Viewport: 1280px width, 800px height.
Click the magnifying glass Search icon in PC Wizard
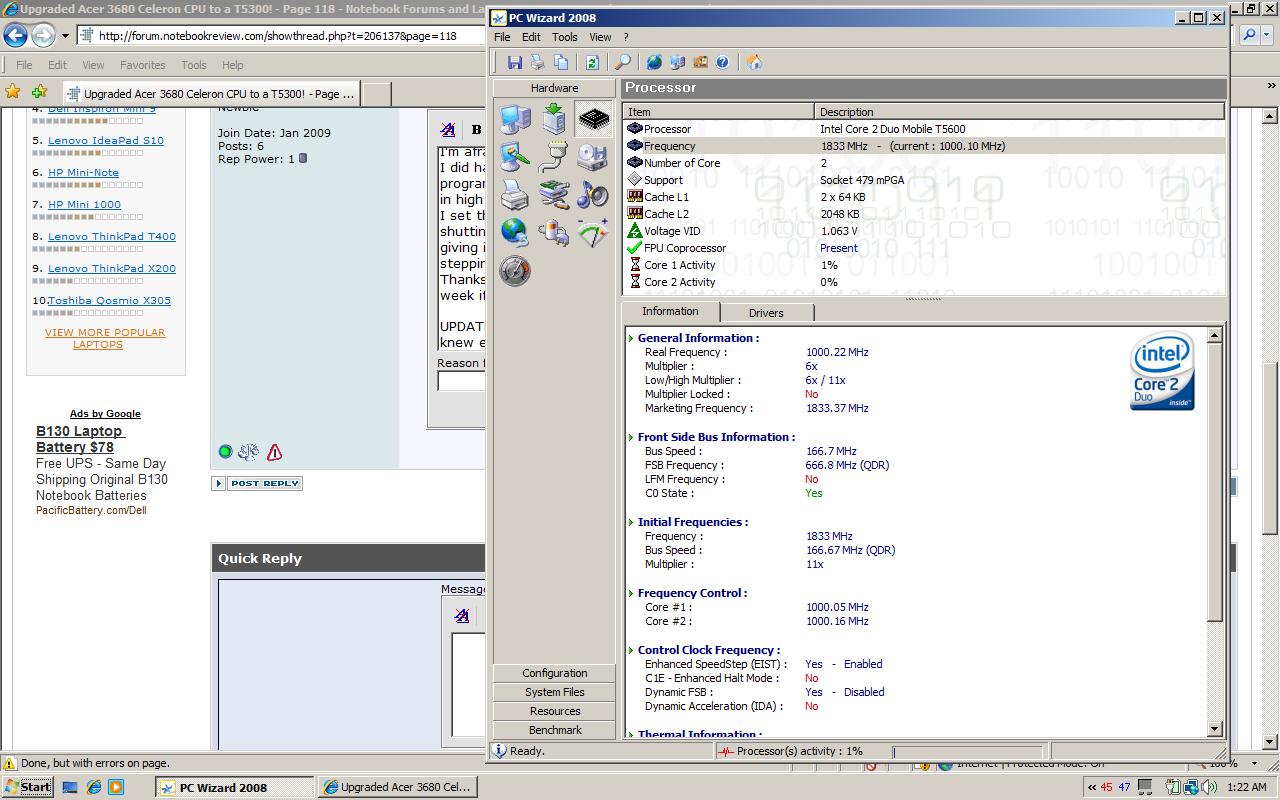[622, 62]
